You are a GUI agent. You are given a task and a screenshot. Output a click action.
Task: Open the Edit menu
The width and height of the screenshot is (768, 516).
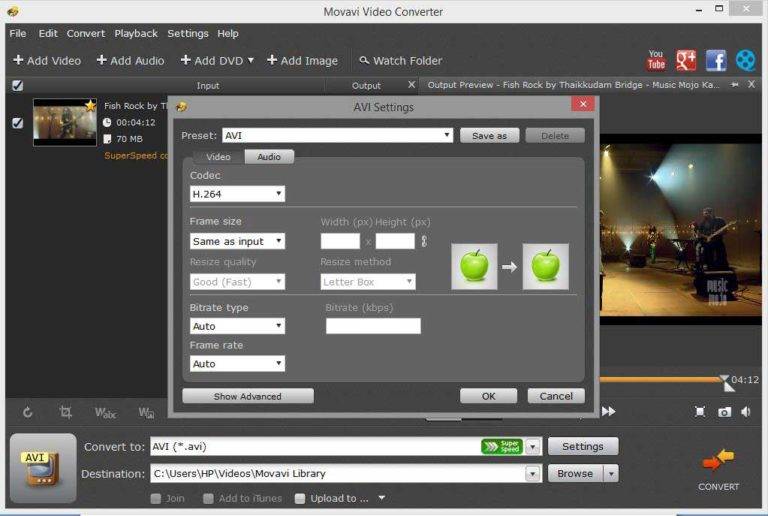pyautogui.click(x=48, y=33)
